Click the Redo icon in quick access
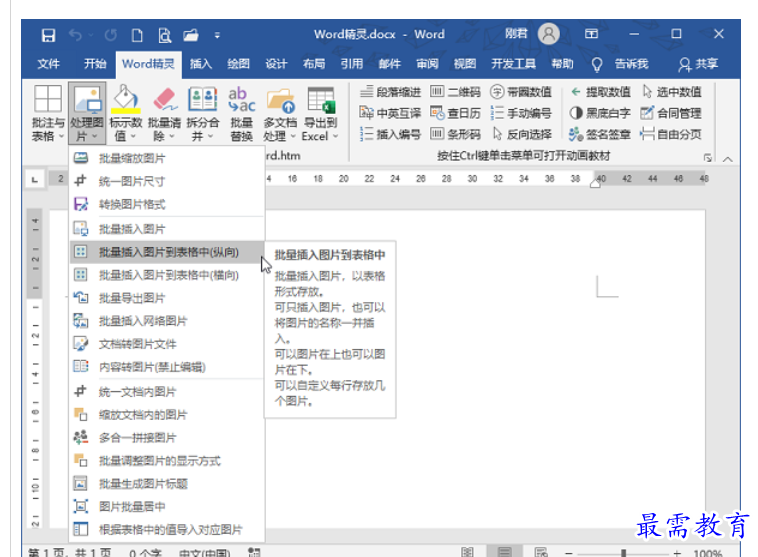 [x=111, y=35]
